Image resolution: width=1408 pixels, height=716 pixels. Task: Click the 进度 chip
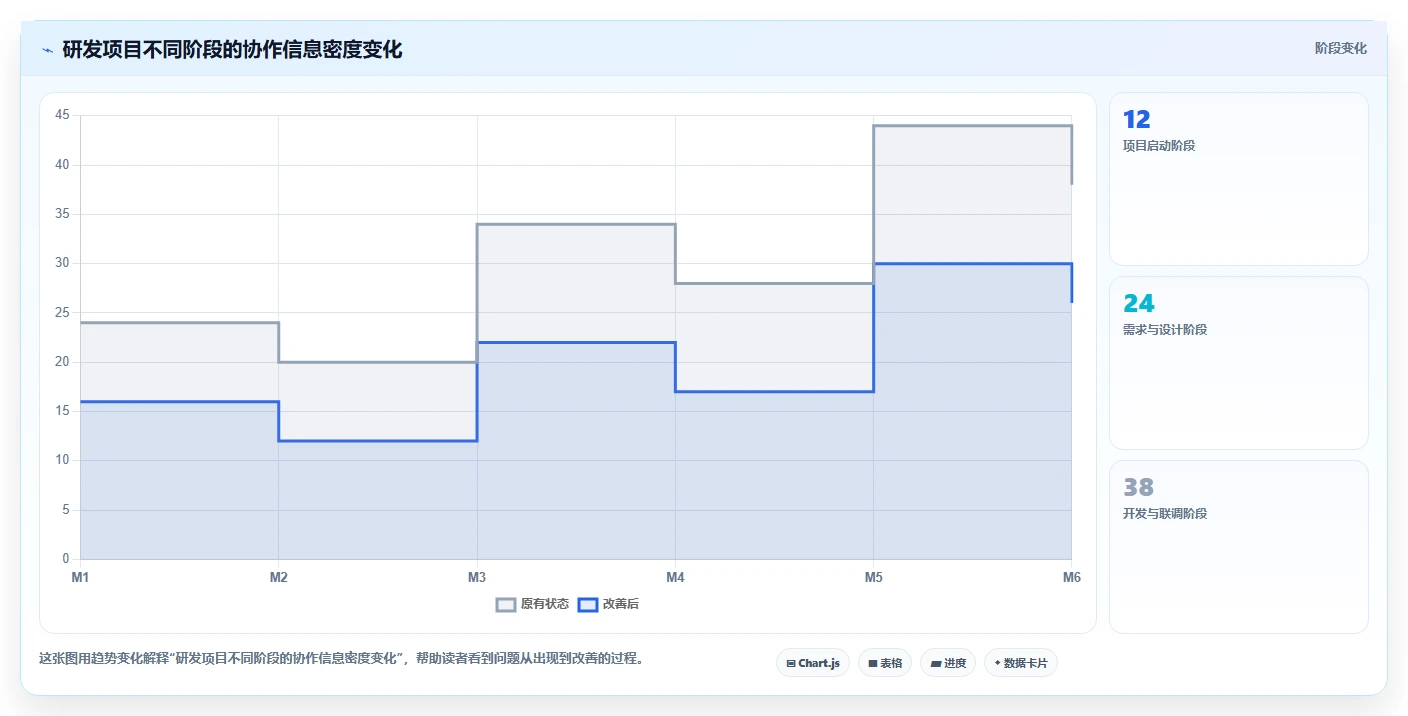point(948,663)
